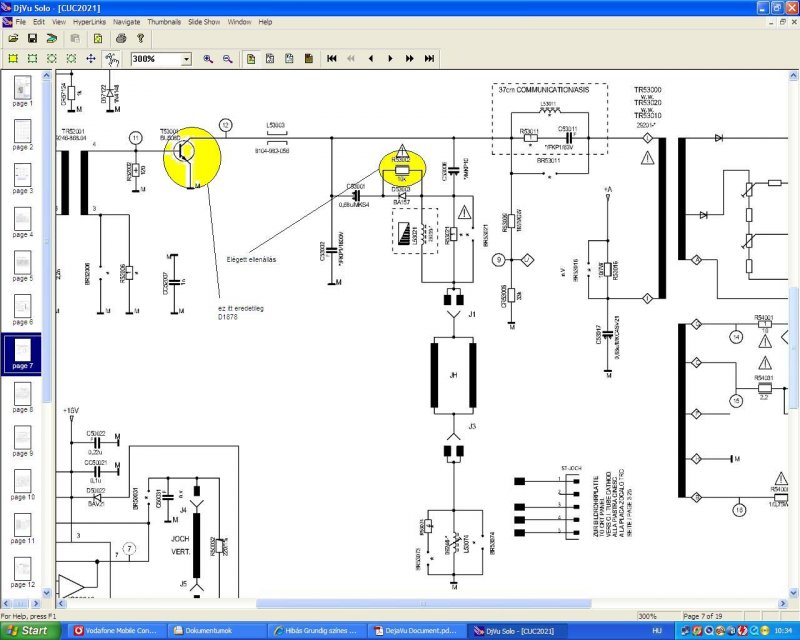
Task: Go to next page arrow
Action: click(x=390, y=59)
